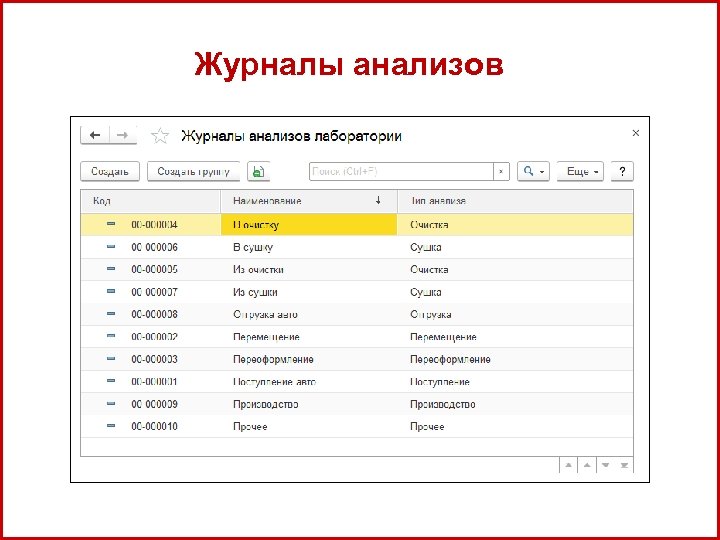Open help with the ? button

pos(622,171)
